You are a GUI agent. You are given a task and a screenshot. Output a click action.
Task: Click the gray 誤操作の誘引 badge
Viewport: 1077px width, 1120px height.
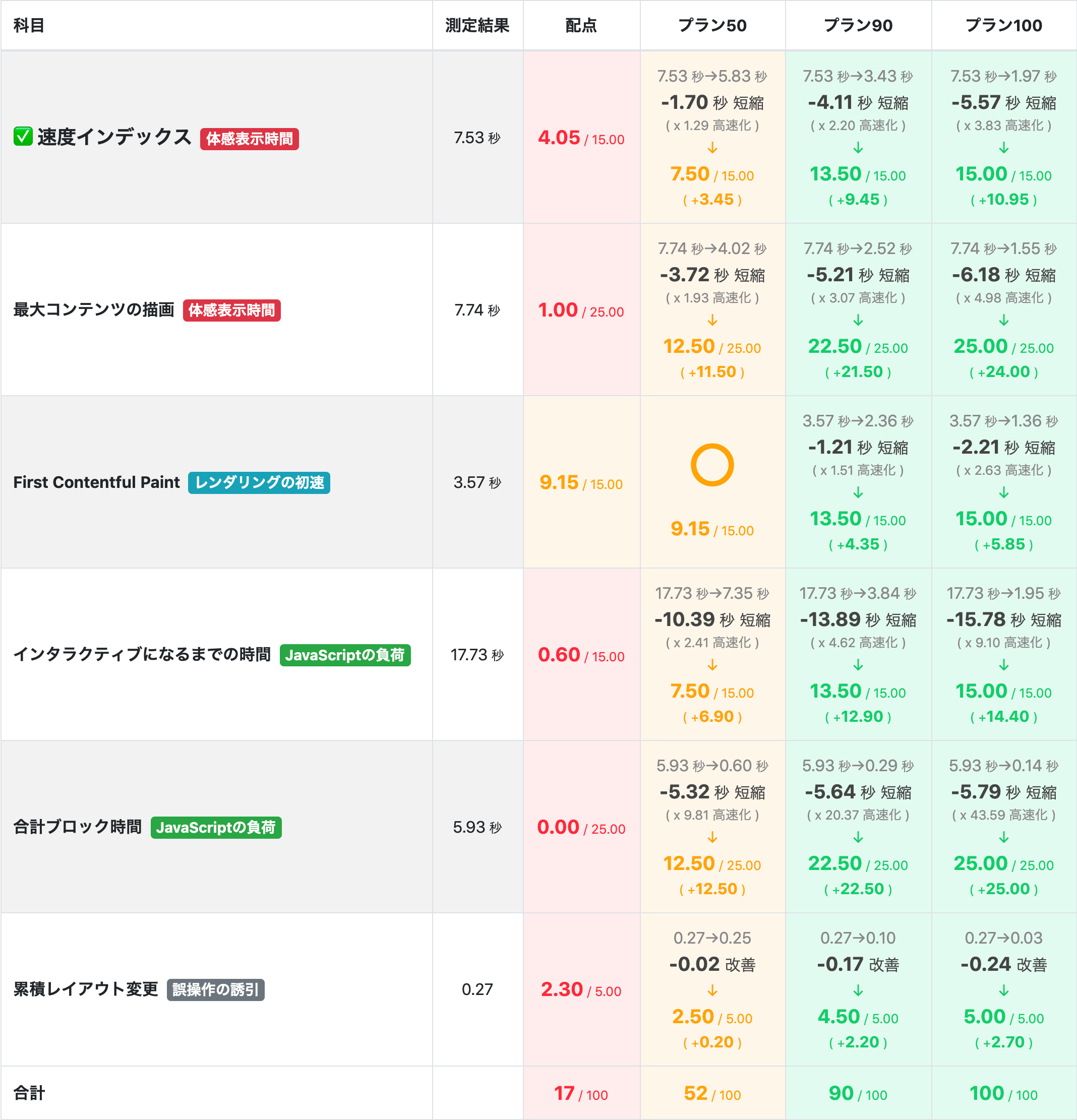[216, 991]
